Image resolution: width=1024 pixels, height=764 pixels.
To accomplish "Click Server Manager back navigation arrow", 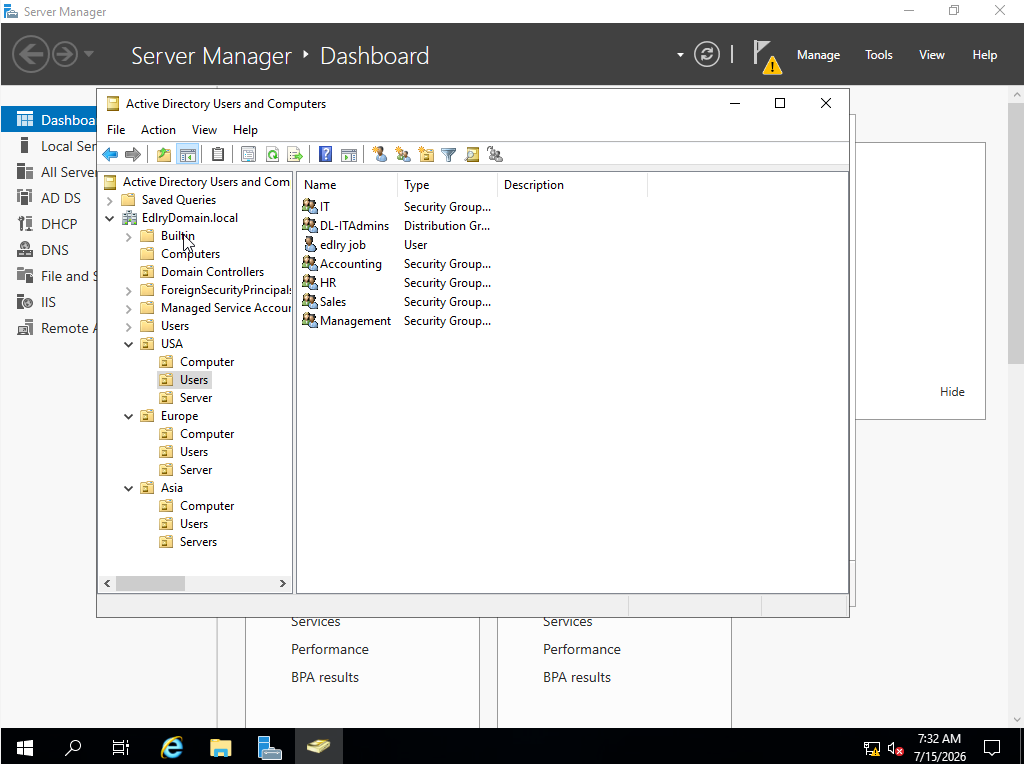I will point(30,54).
